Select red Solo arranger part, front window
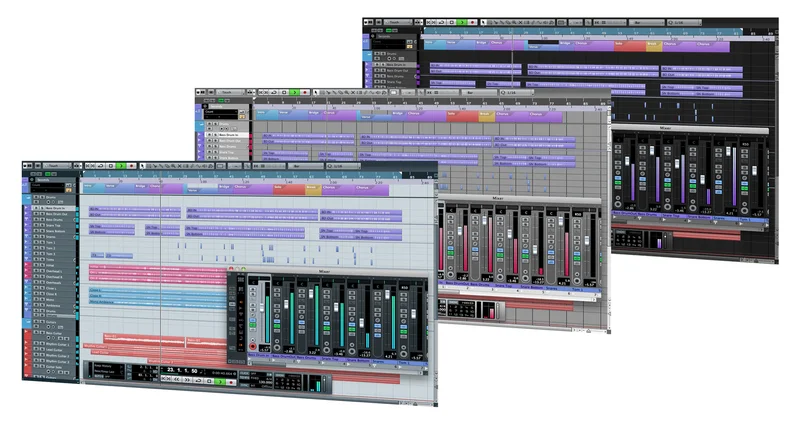Image resolution: width=800 pixels, height=426 pixels. (289, 189)
